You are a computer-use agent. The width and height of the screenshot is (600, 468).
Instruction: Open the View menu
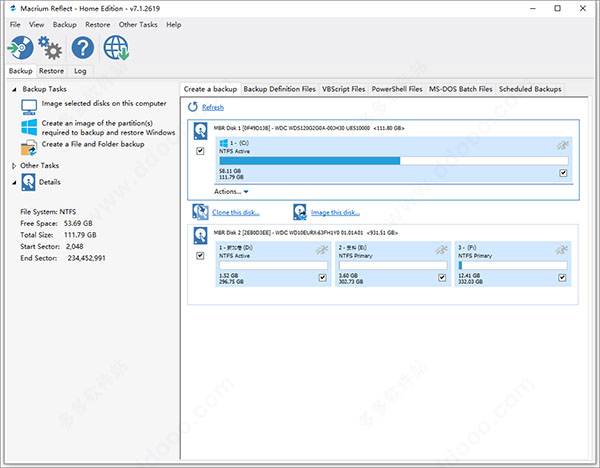tap(36, 24)
